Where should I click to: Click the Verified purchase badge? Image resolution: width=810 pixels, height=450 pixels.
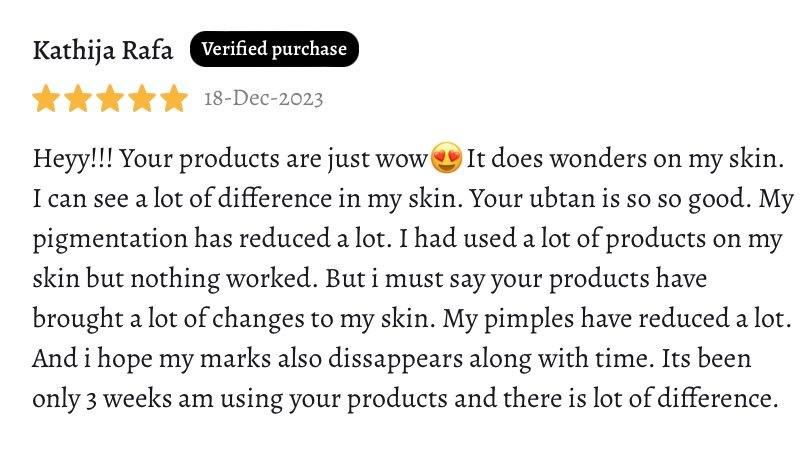pos(274,49)
